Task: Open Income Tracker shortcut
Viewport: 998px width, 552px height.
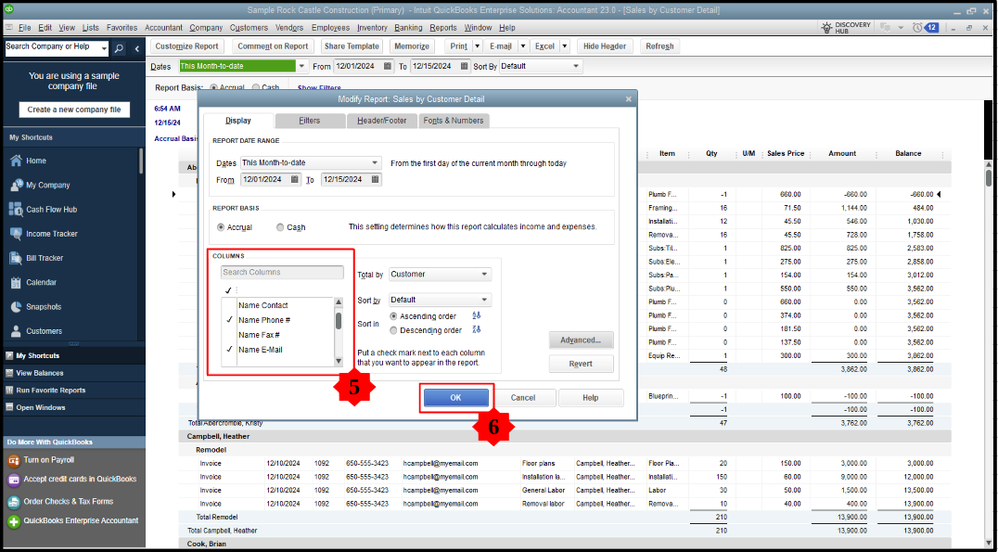Action: pos(52,234)
